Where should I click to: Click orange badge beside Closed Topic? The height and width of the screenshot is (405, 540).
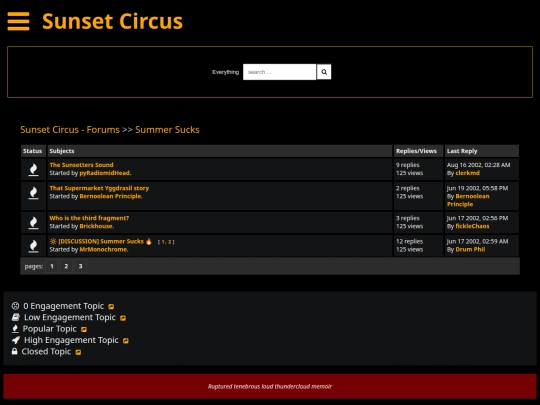pos(78,352)
